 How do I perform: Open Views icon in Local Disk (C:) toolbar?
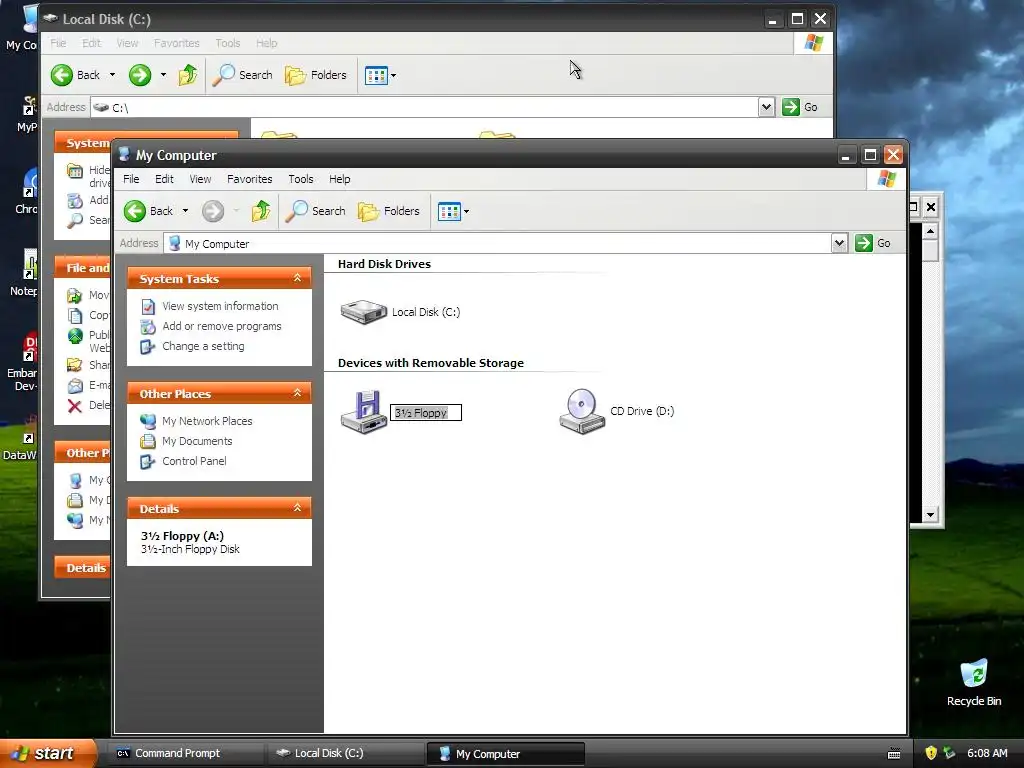[x=376, y=75]
